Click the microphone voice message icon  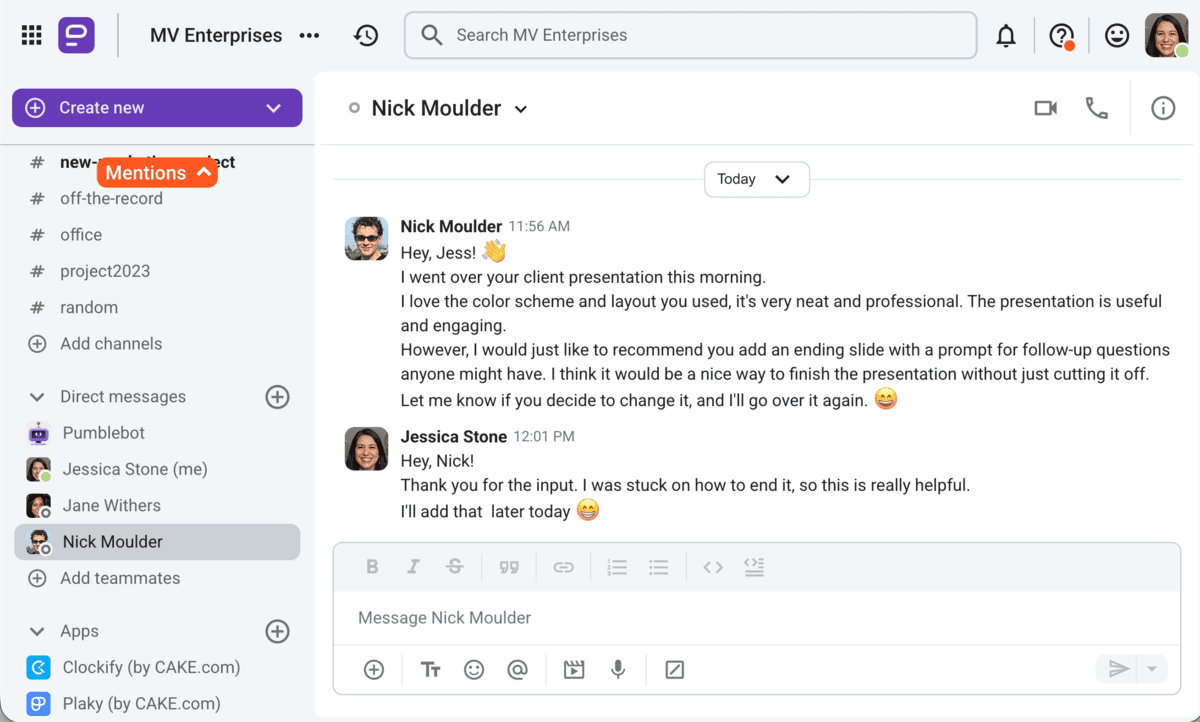[618, 669]
